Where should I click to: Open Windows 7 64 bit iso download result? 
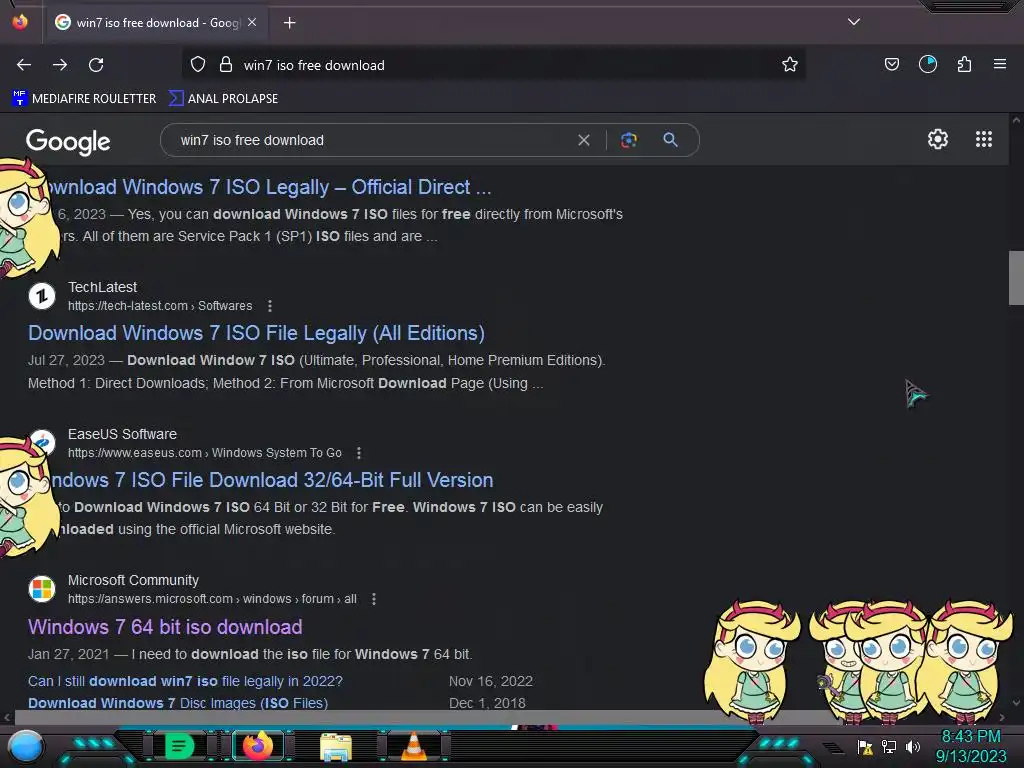(165, 627)
